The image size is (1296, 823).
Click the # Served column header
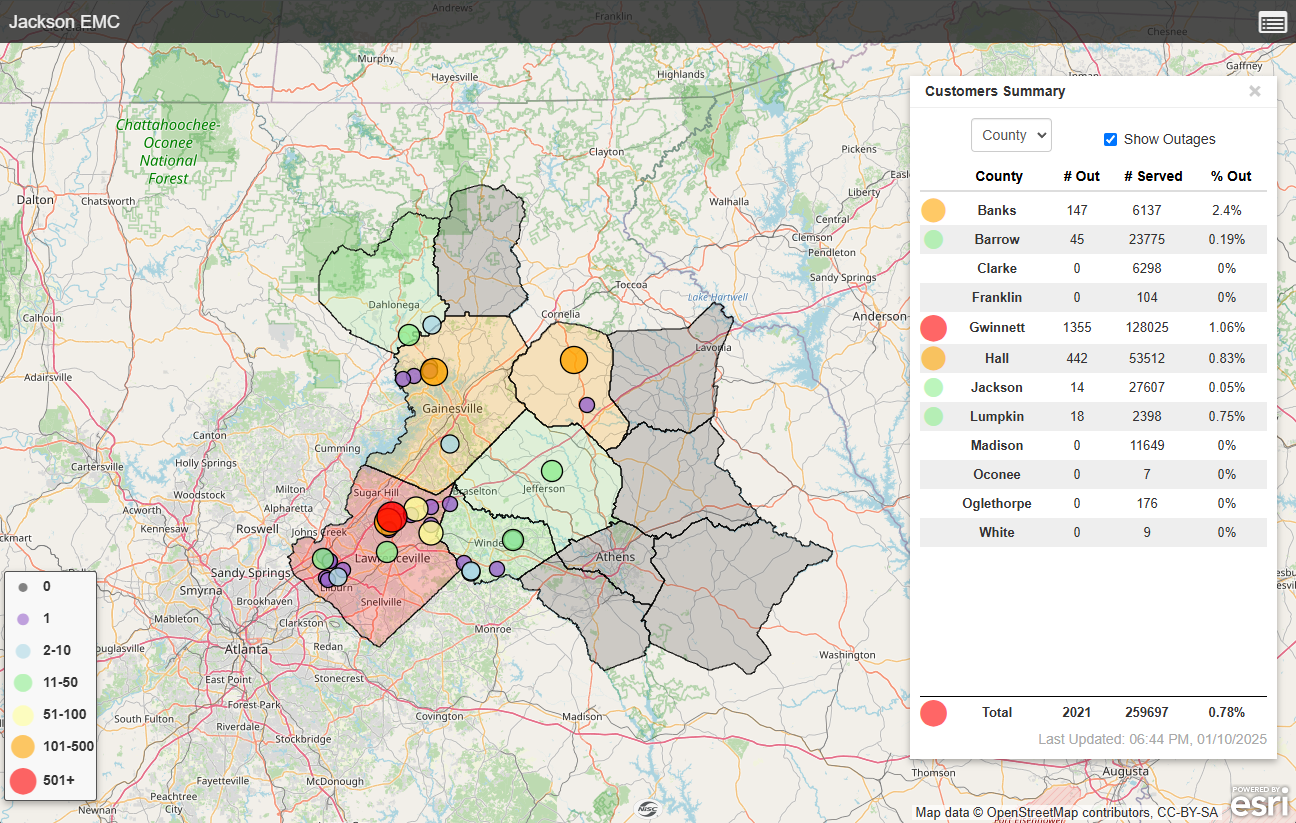coord(1153,176)
